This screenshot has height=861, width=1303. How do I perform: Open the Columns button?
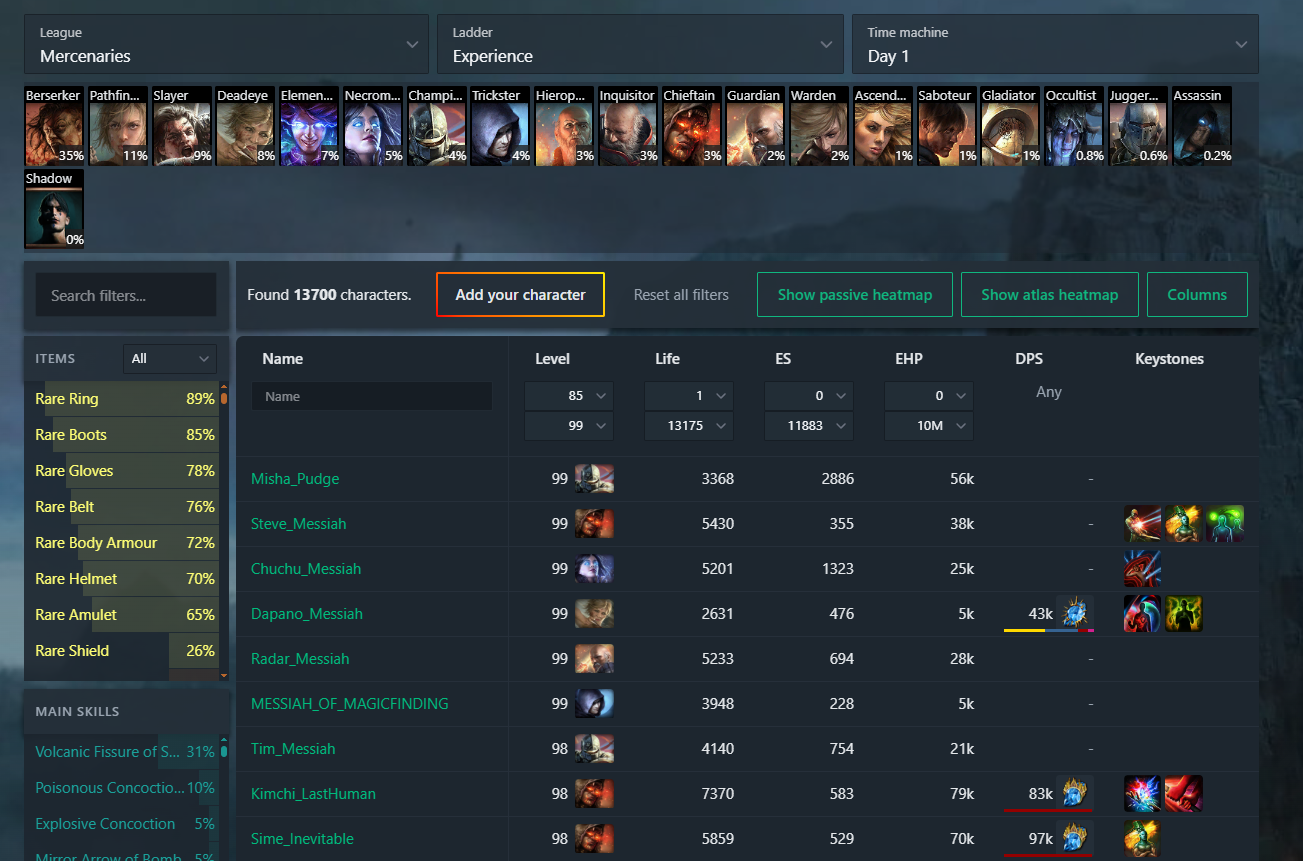coord(1197,295)
